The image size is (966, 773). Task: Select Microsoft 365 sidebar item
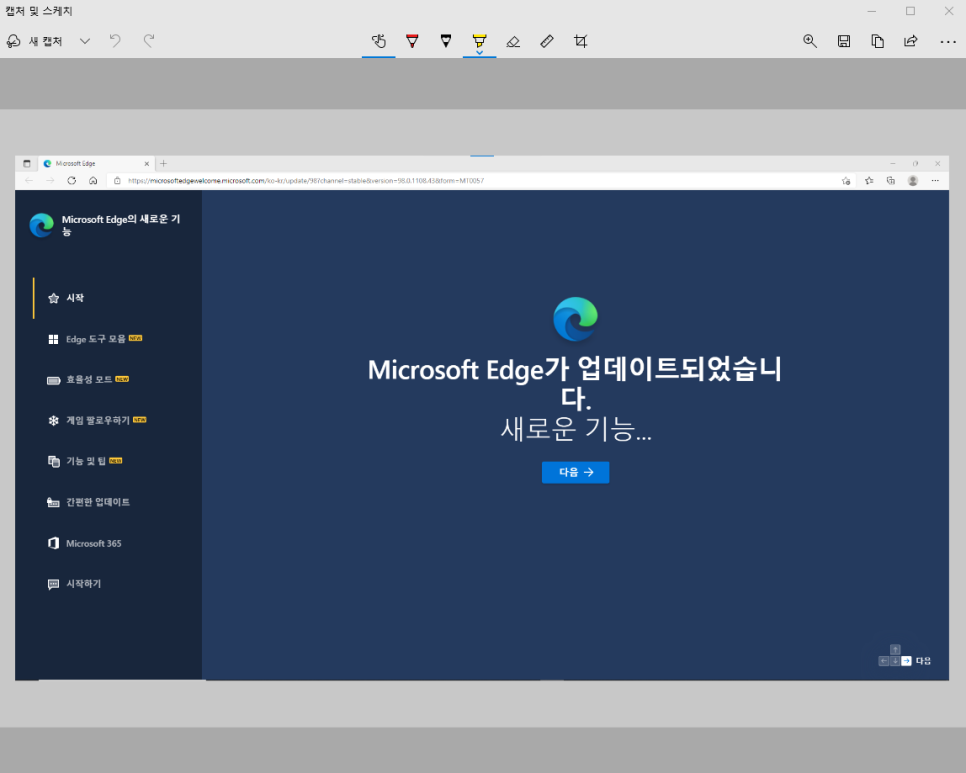coord(84,543)
